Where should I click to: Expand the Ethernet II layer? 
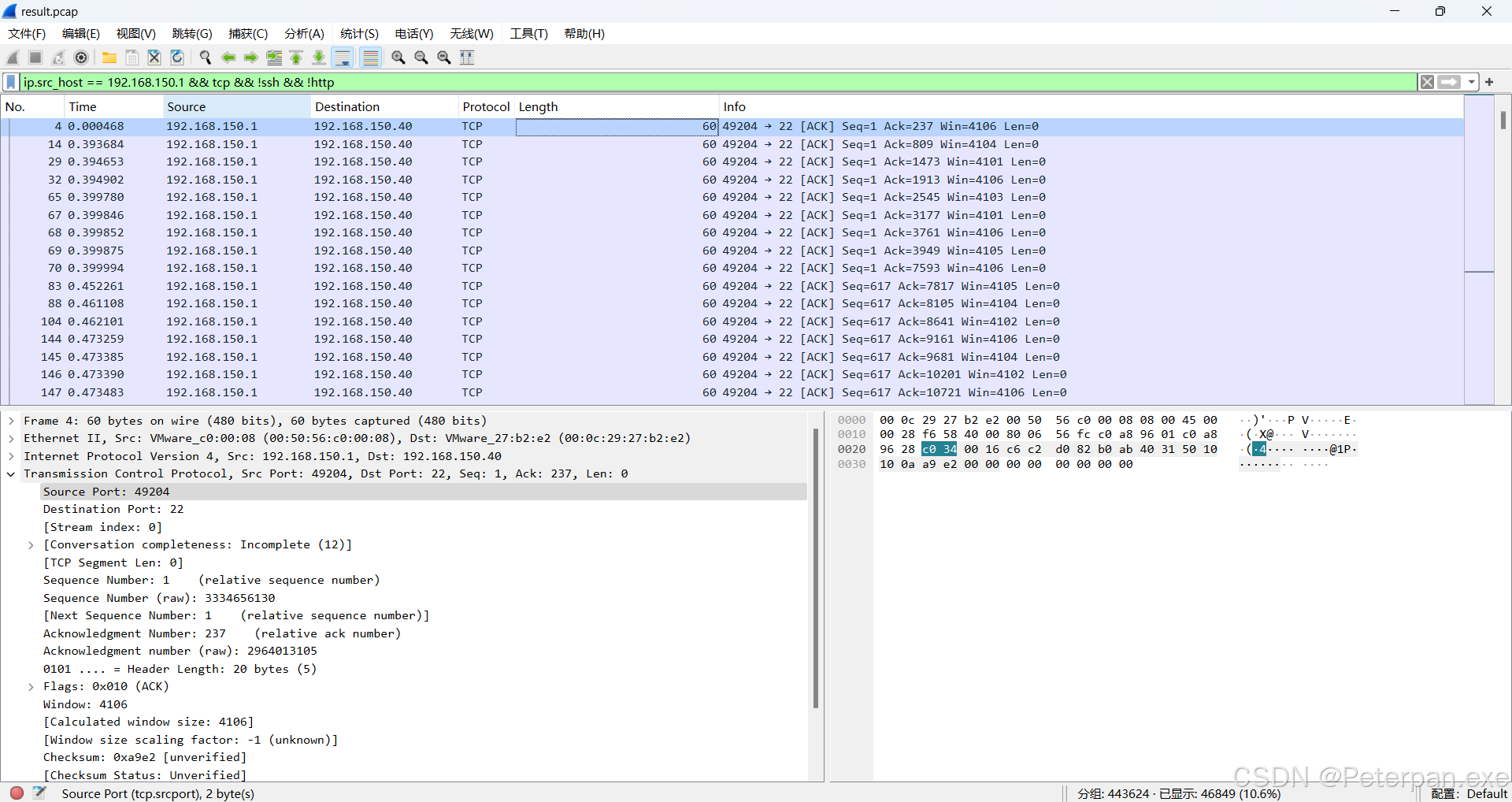(11, 439)
